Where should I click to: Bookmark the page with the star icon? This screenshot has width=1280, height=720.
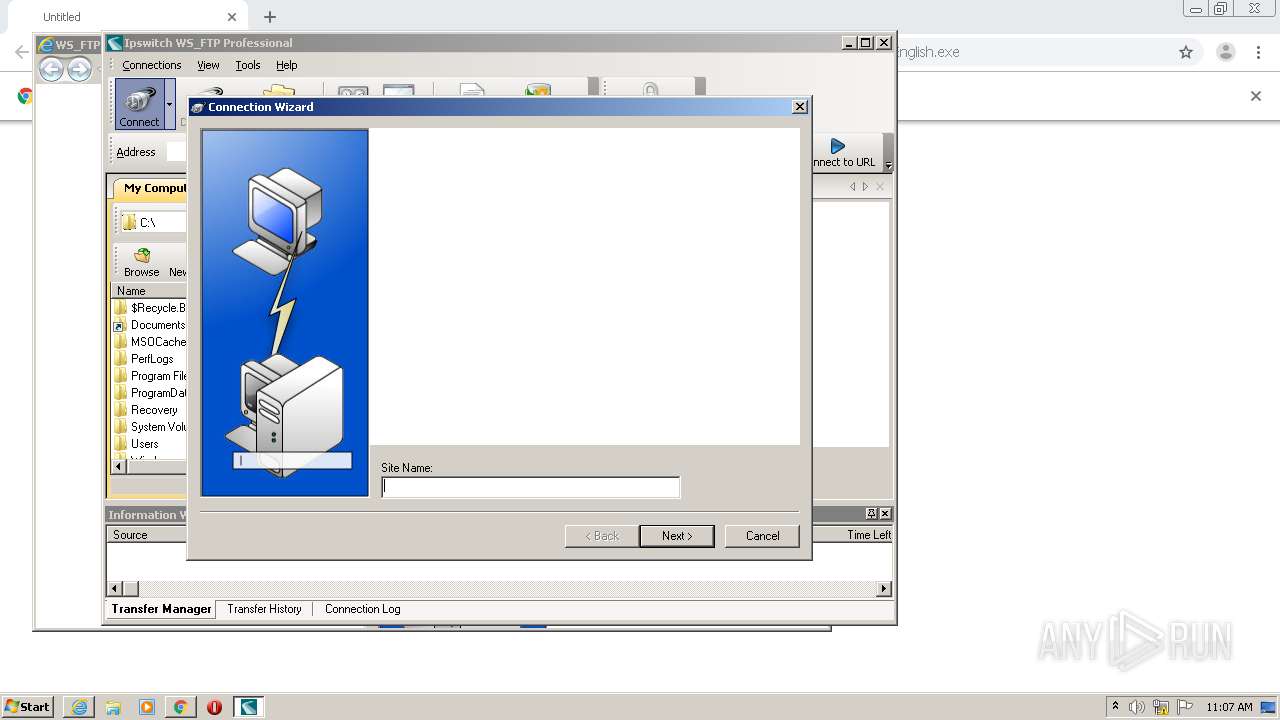(x=1186, y=52)
